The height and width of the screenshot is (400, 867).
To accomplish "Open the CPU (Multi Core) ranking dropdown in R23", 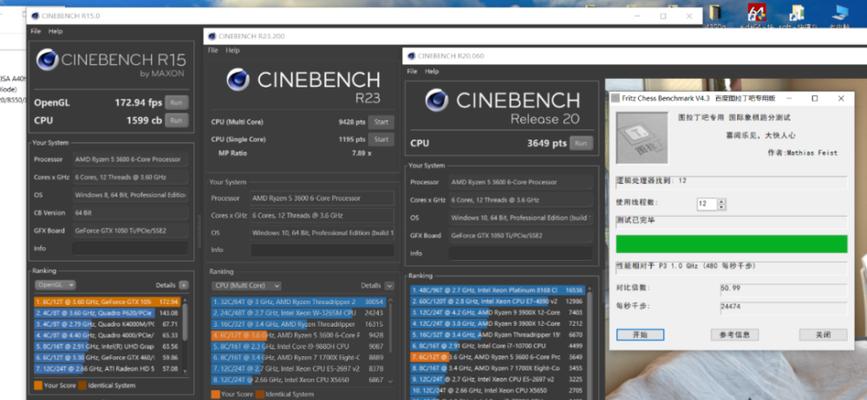I will pyautogui.click(x=246, y=285).
